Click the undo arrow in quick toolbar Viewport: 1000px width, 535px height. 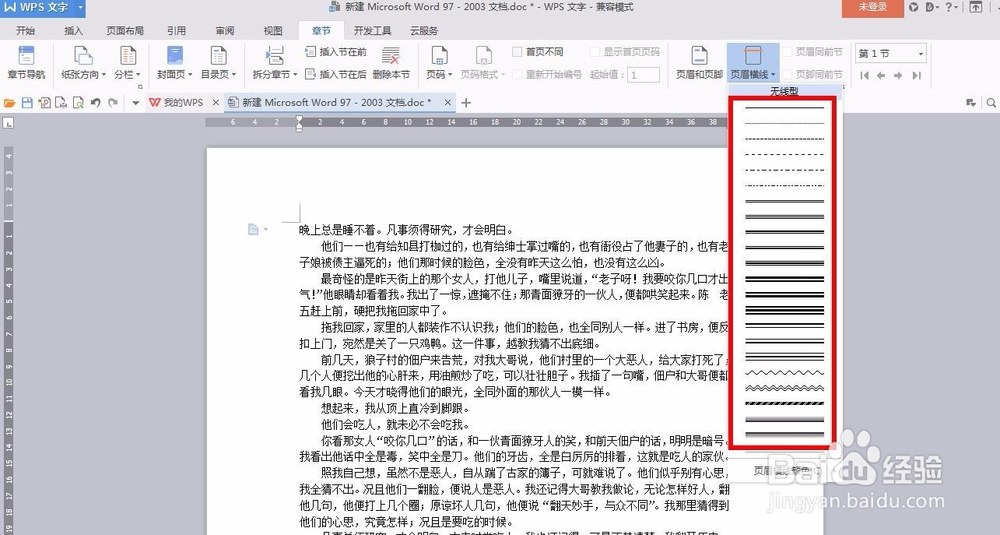click(96, 103)
